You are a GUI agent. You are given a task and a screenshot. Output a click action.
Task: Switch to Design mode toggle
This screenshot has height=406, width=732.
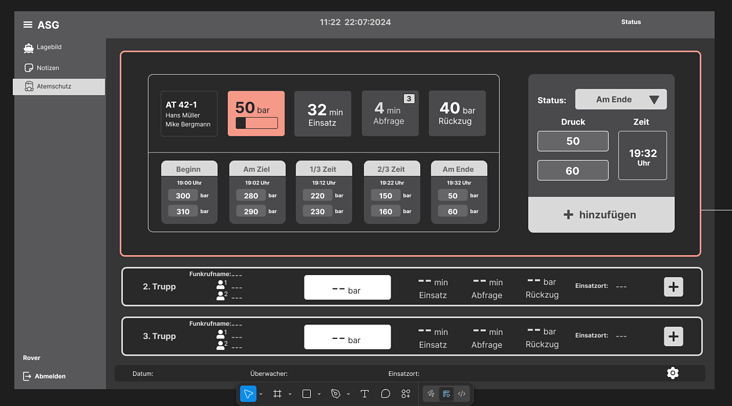(x=446, y=394)
